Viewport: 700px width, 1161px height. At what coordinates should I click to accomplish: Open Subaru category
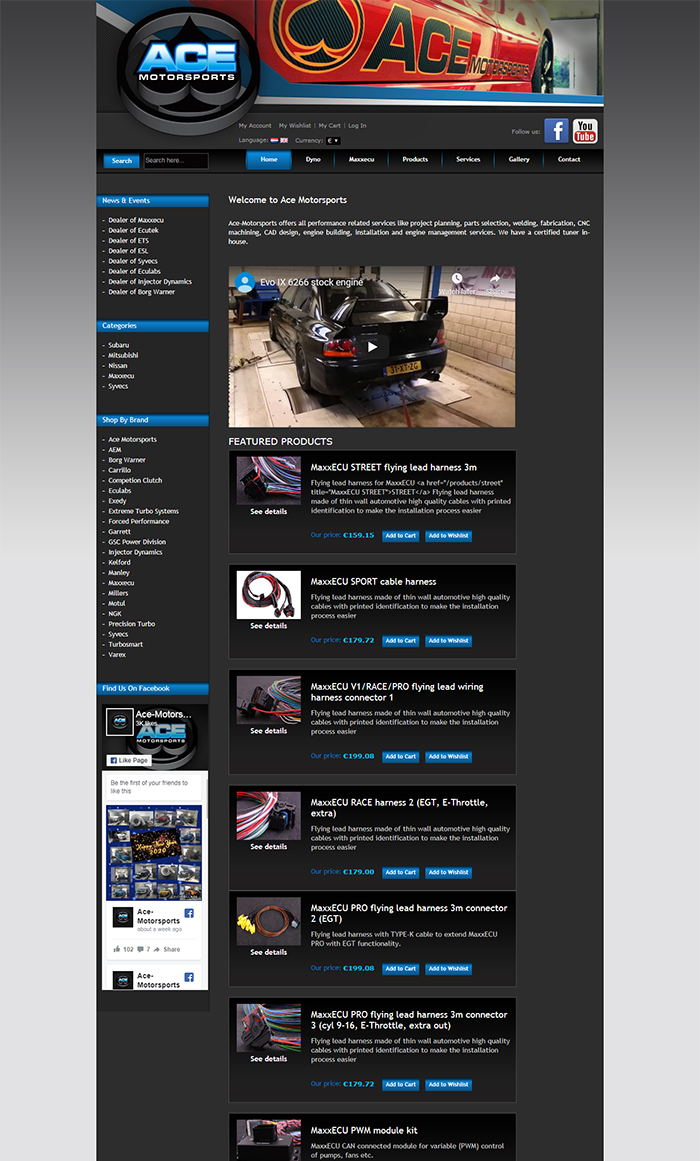119,345
